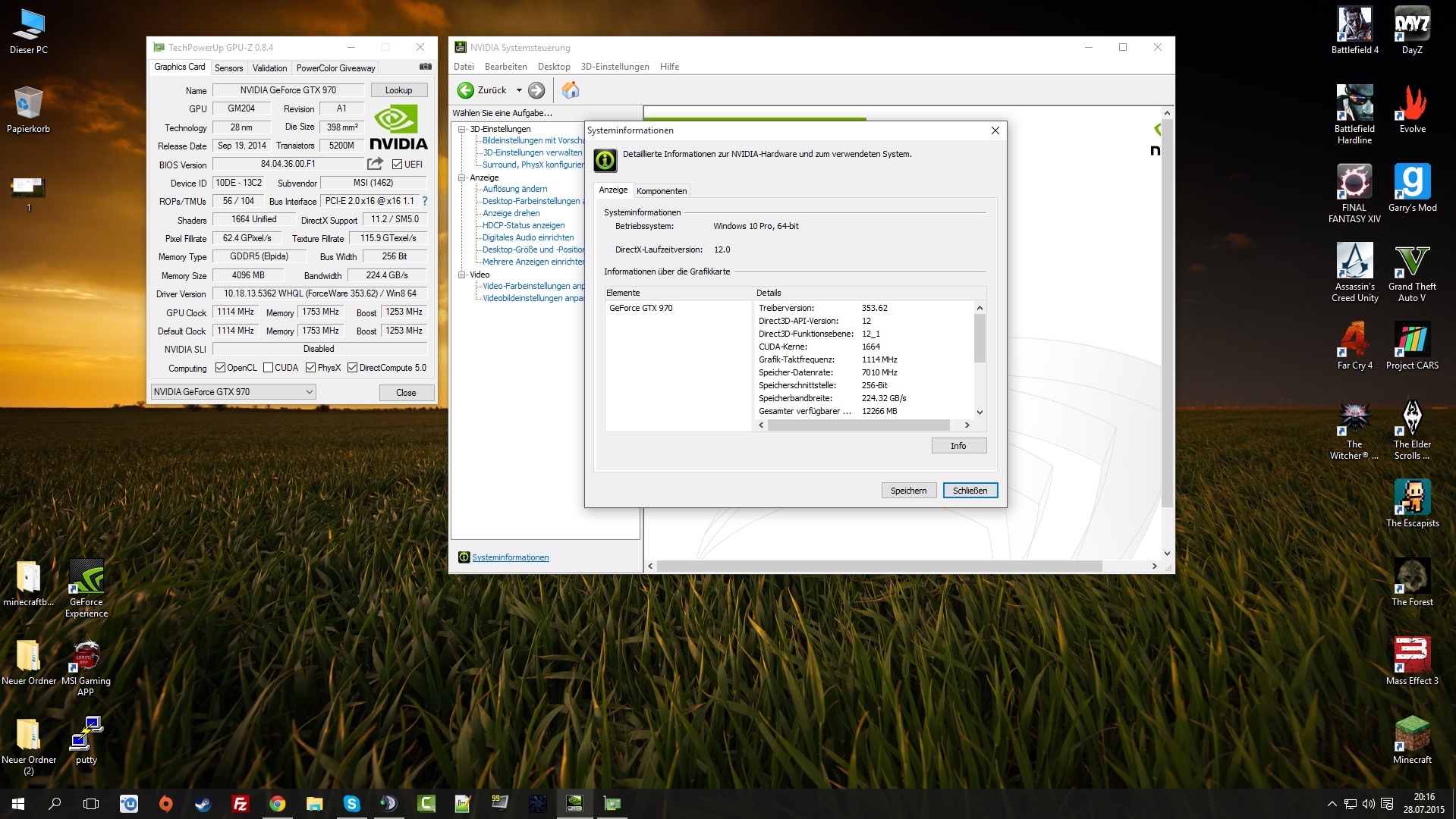
Task: Switch to the Sensors tab in GPU-Z
Action: [228, 67]
